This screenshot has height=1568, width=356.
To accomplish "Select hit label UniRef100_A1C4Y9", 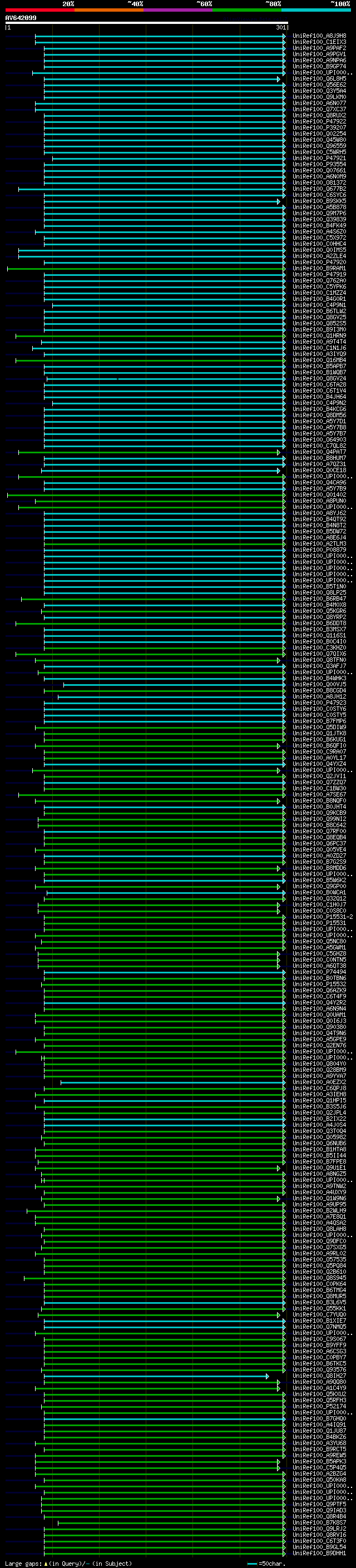I will coord(319,1388).
